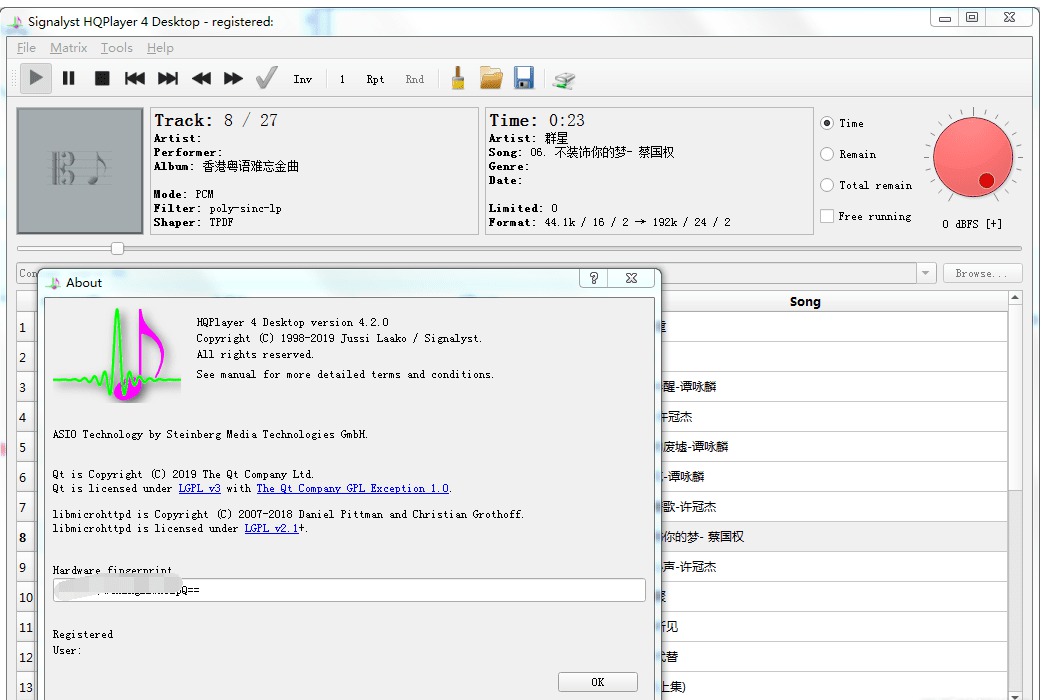Jump to the previous track
1042x700 pixels.
pos(135,78)
